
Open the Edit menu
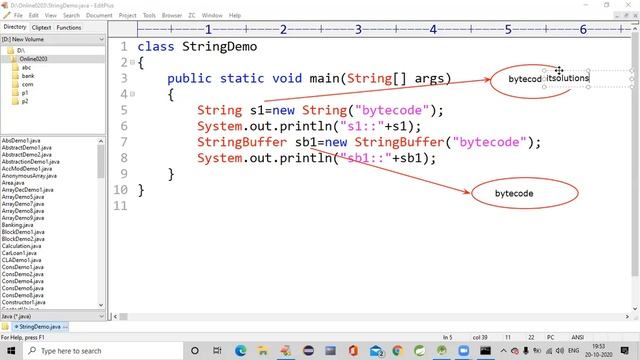click(x=33, y=16)
